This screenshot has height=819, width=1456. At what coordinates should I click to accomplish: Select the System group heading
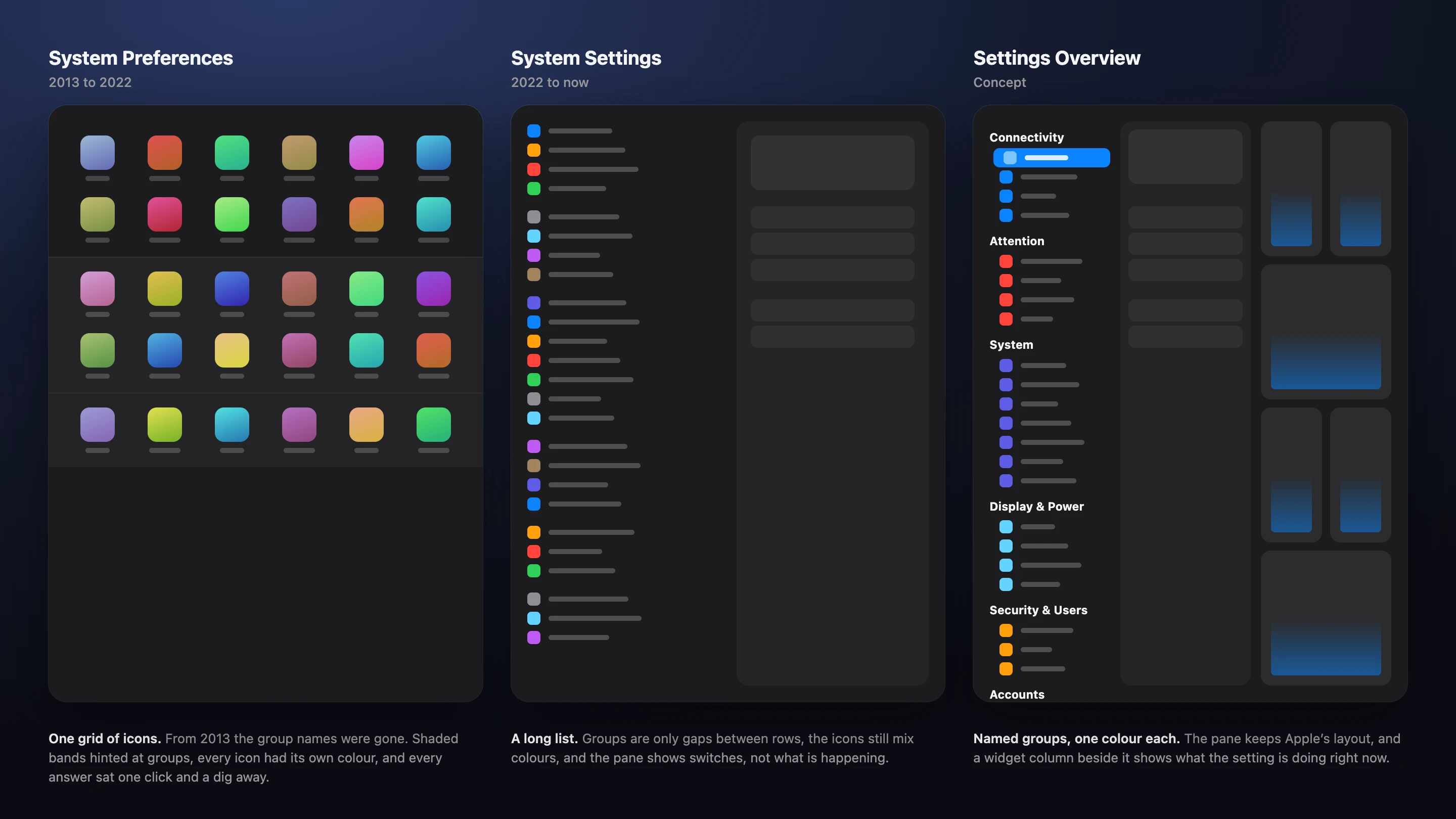click(x=1011, y=345)
